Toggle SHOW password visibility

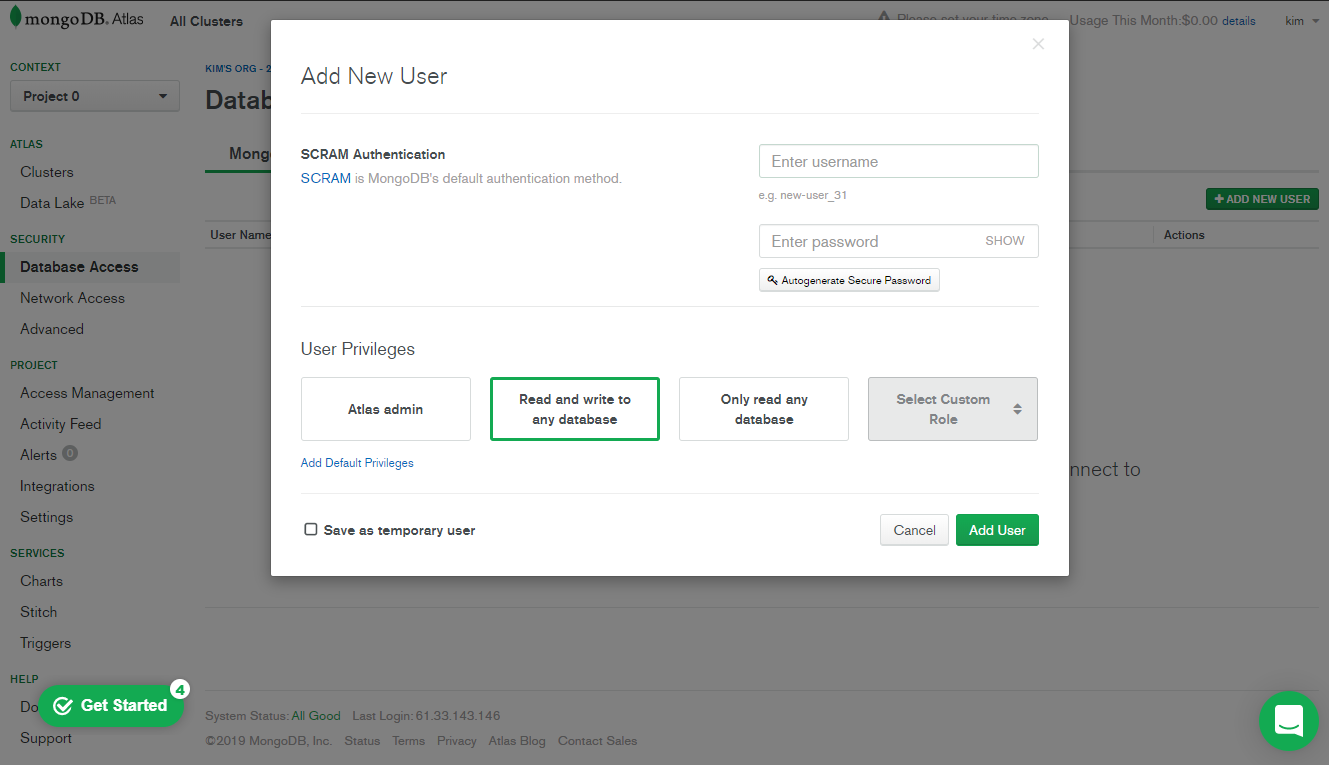click(x=1005, y=241)
